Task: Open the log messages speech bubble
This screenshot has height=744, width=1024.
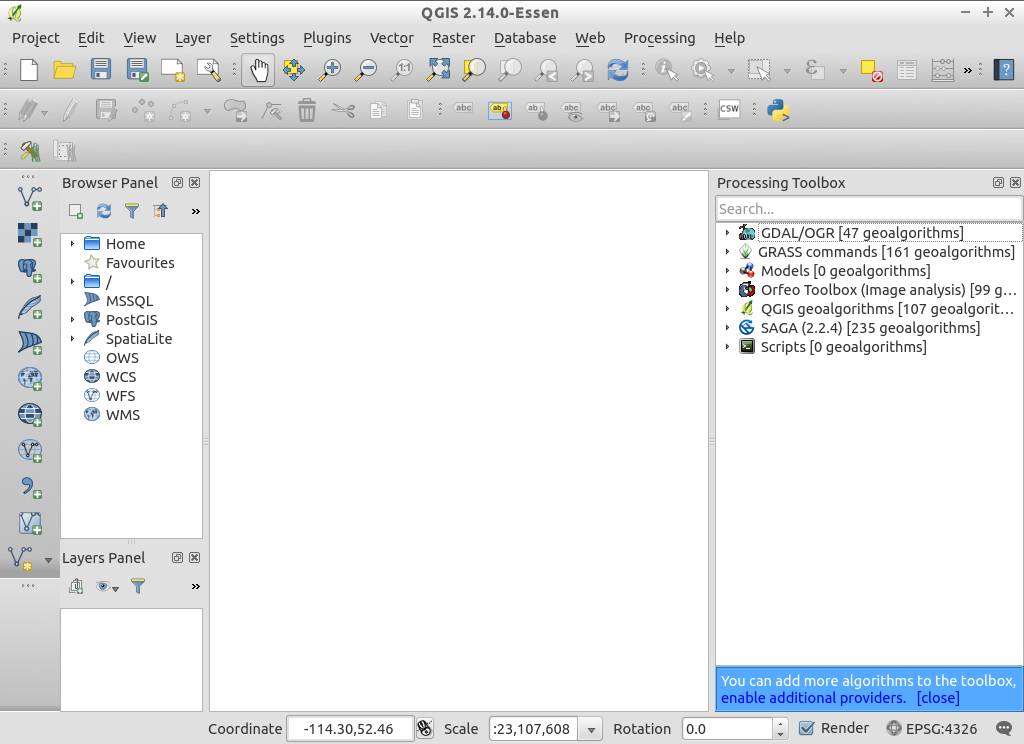Action: coord(1004,728)
